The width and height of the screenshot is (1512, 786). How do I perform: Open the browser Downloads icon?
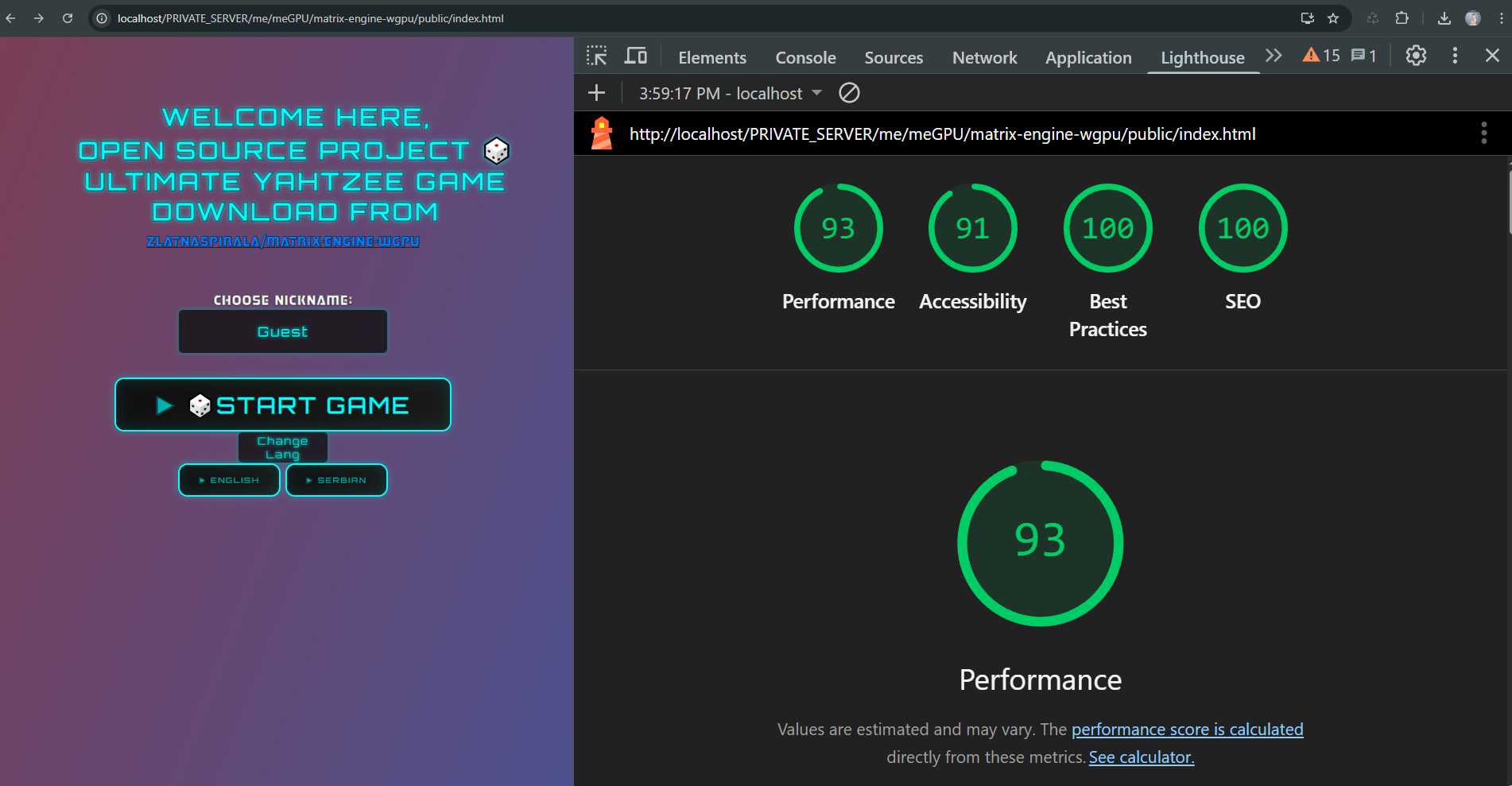tap(1444, 17)
